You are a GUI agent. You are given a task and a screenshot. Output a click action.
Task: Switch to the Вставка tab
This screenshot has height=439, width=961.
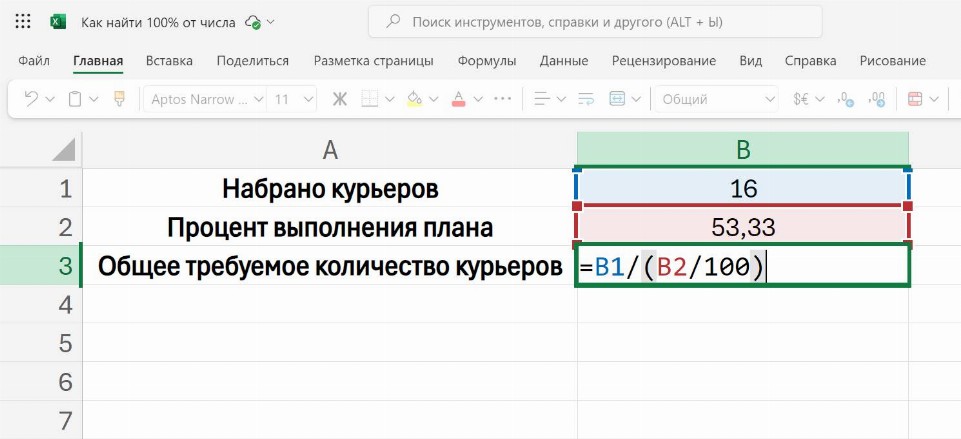[x=169, y=60]
